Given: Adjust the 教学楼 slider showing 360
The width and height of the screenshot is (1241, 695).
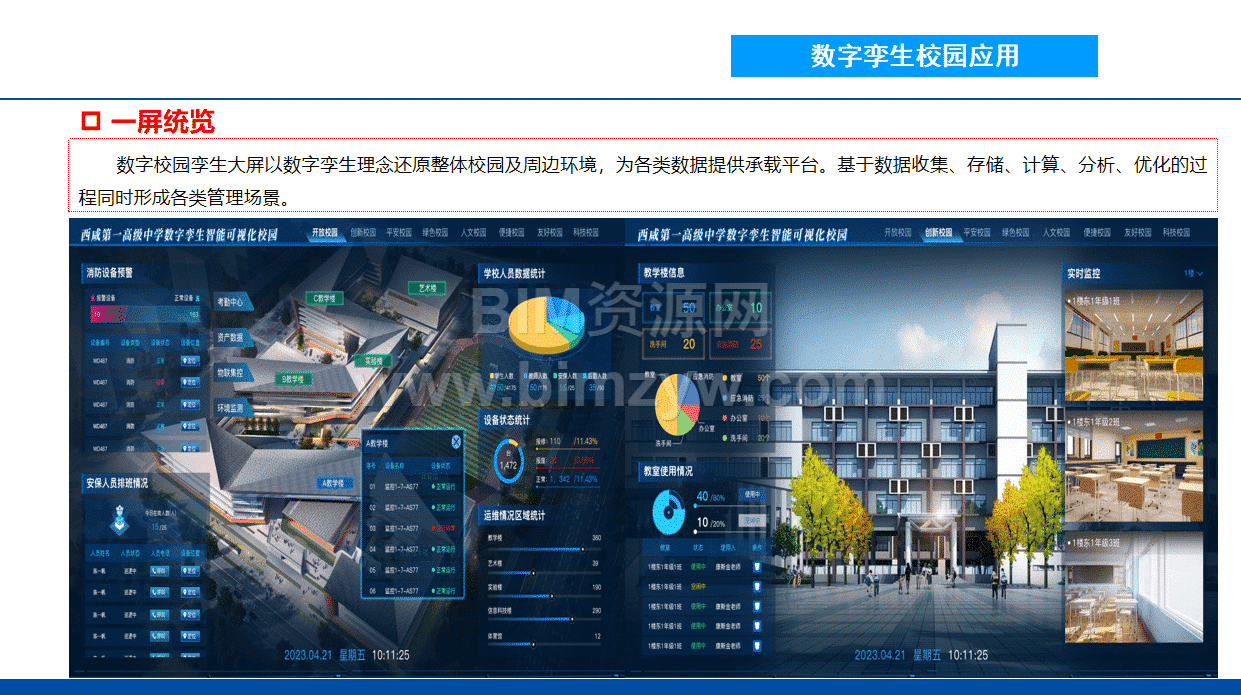Looking at the screenshot, I should tap(544, 549).
